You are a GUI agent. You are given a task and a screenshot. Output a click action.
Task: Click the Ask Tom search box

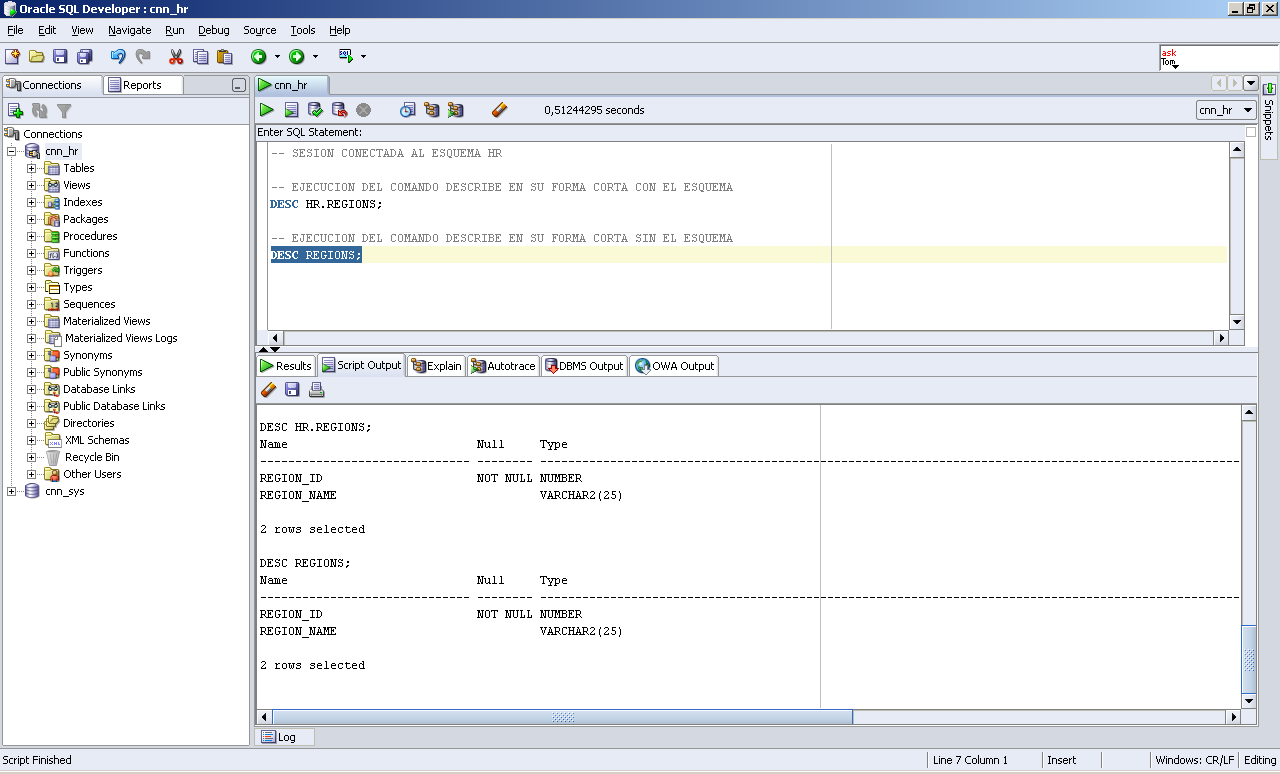(1218, 58)
